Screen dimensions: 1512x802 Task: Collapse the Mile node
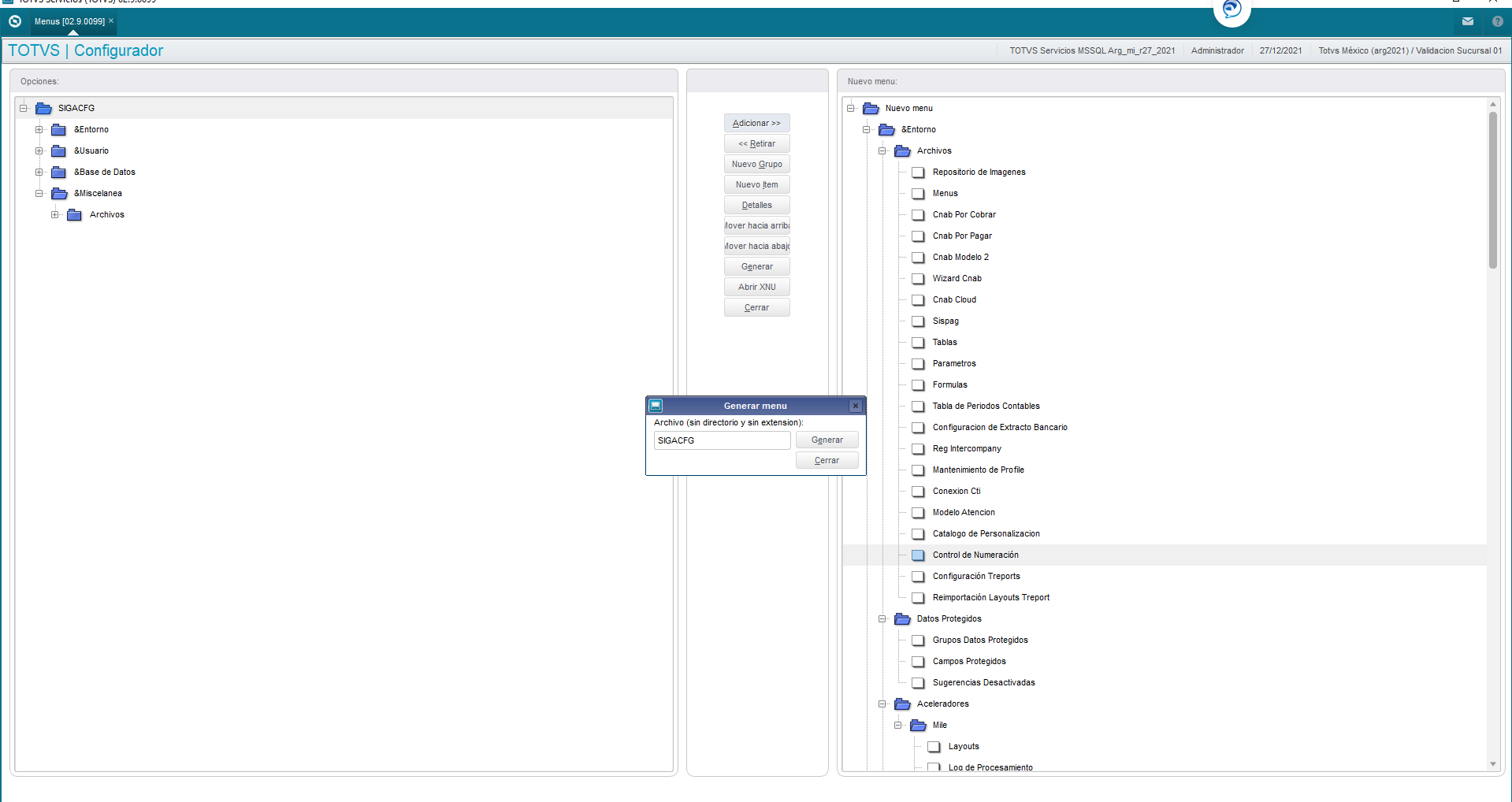pyautogui.click(x=898, y=725)
